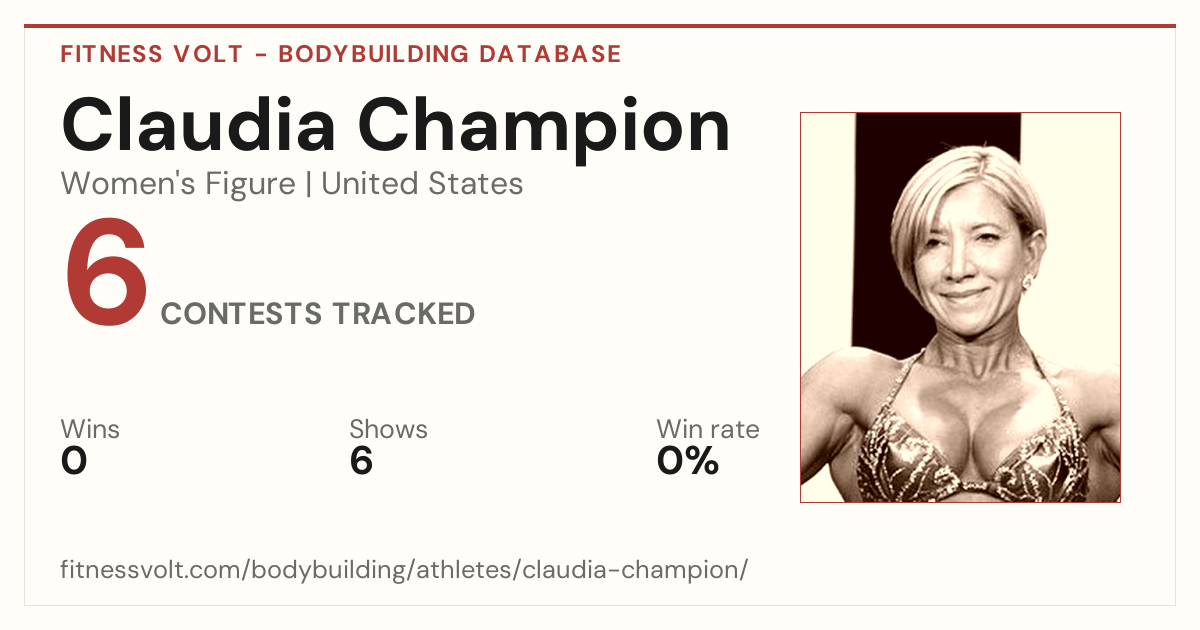
Task: Click the Wins value of 0
Action: point(74,461)
